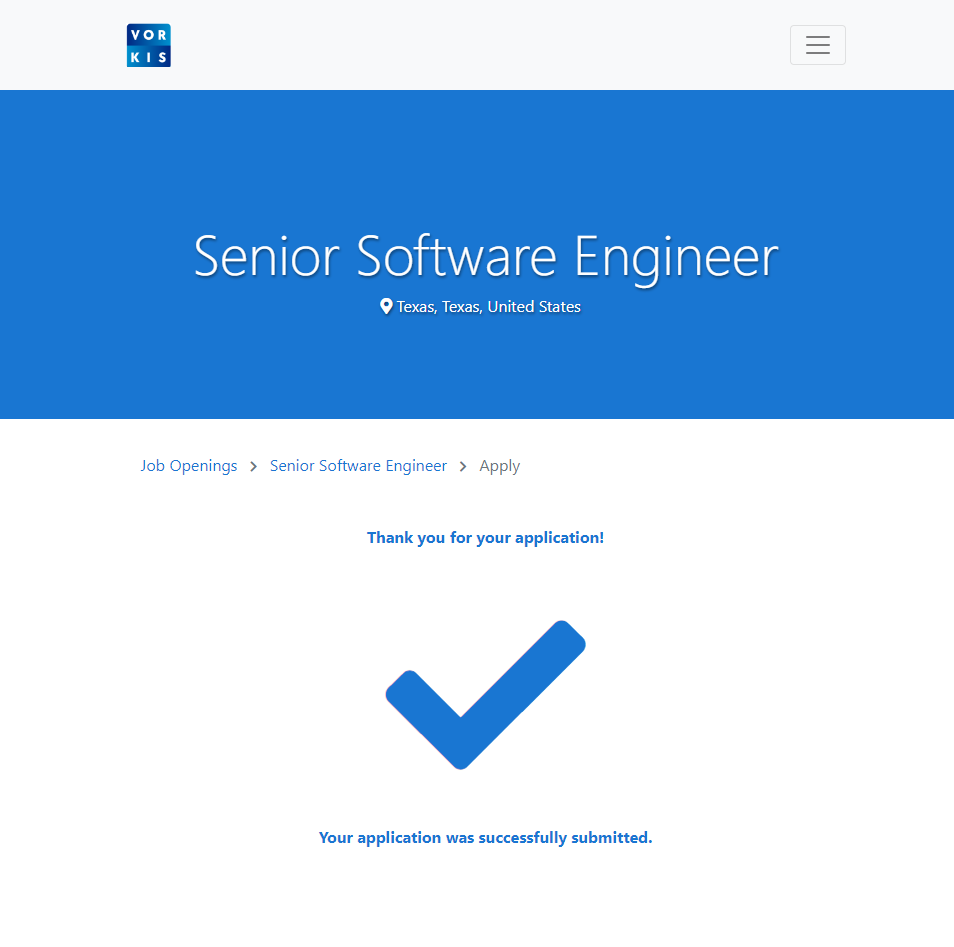
Task: Go to the Job Openings breadcrumb link
Action: (189, 466)
